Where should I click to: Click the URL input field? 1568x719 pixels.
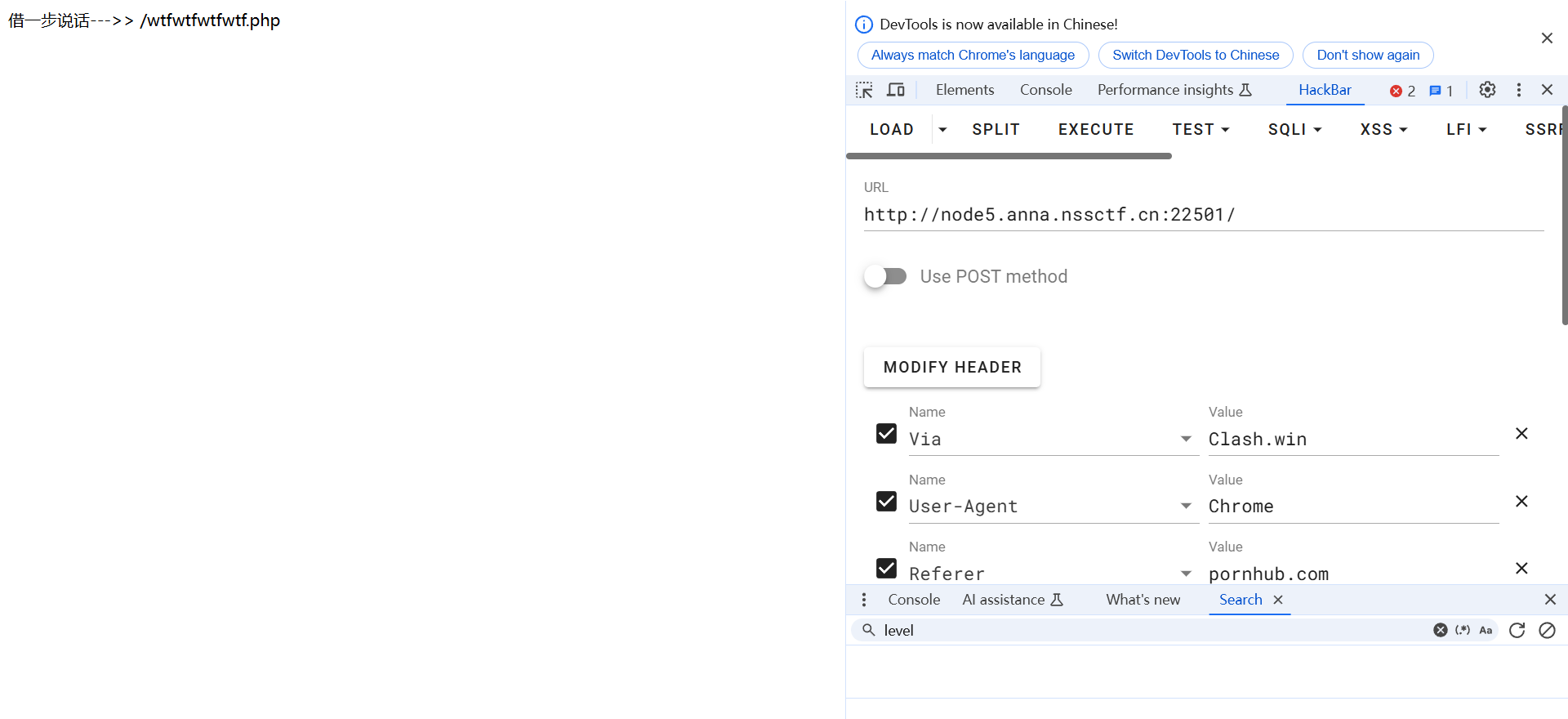click(x=1204, y=215)
